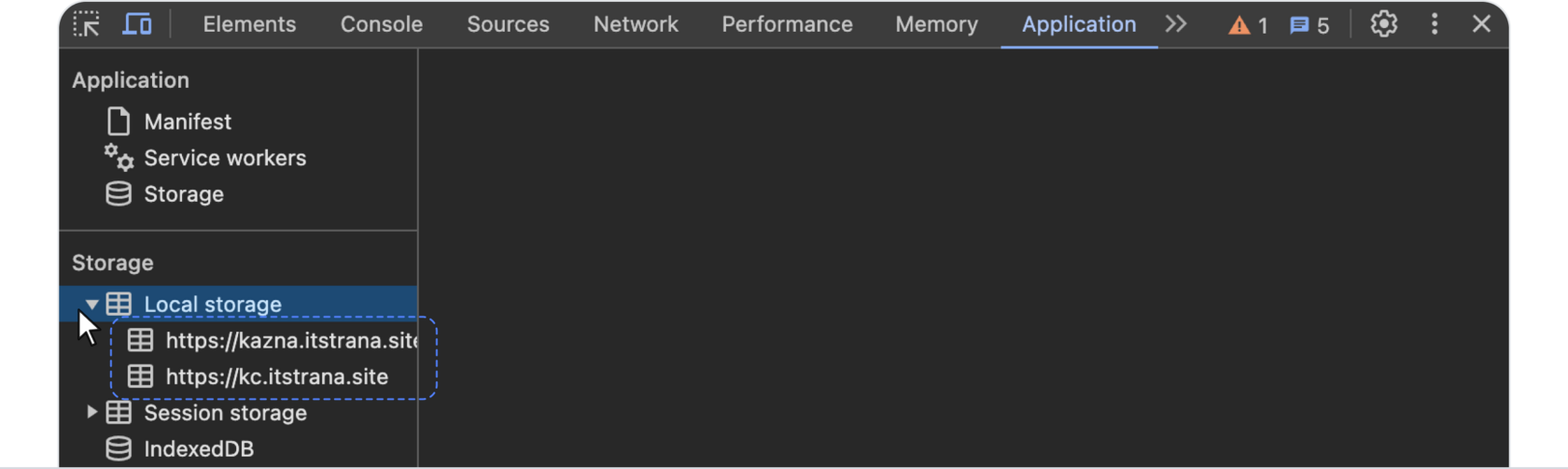Switch to the Console tab
1568x469 pixels.
(x=381, y=24)
